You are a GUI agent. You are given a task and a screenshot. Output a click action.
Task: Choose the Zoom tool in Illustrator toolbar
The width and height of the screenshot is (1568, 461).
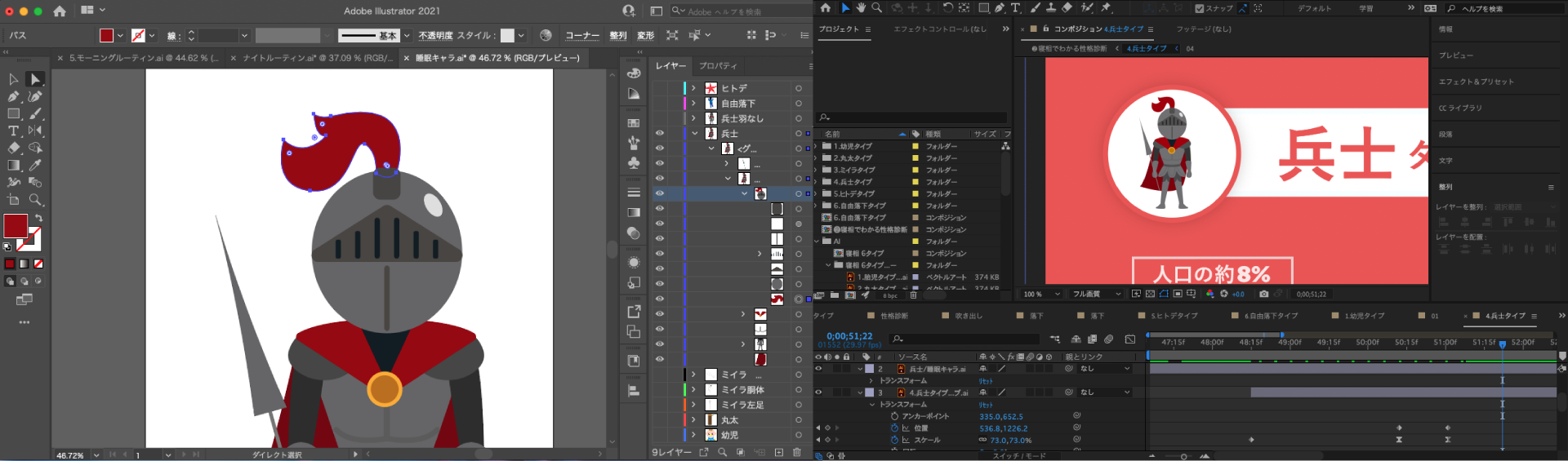tap(35, 200)
